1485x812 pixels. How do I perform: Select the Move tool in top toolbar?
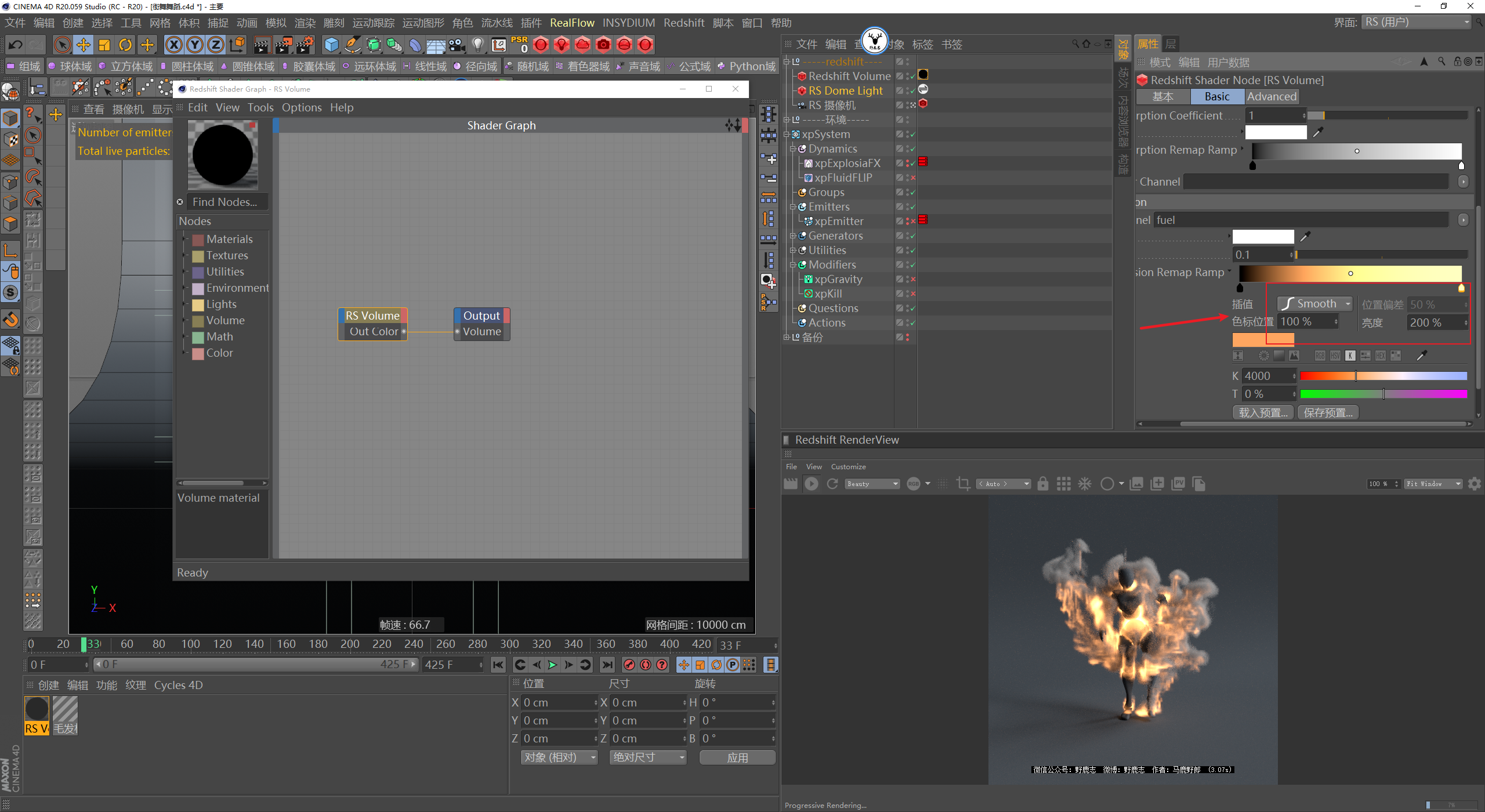(x=84, y=45)
